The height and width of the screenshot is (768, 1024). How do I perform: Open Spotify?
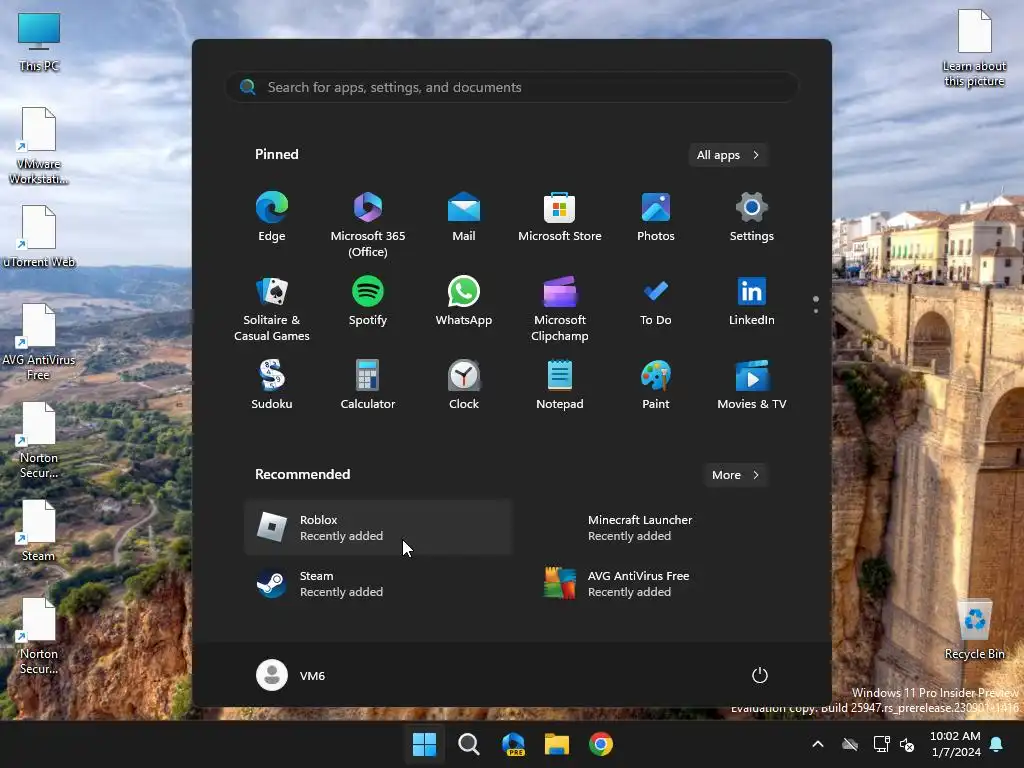click(x=368, y=301)
